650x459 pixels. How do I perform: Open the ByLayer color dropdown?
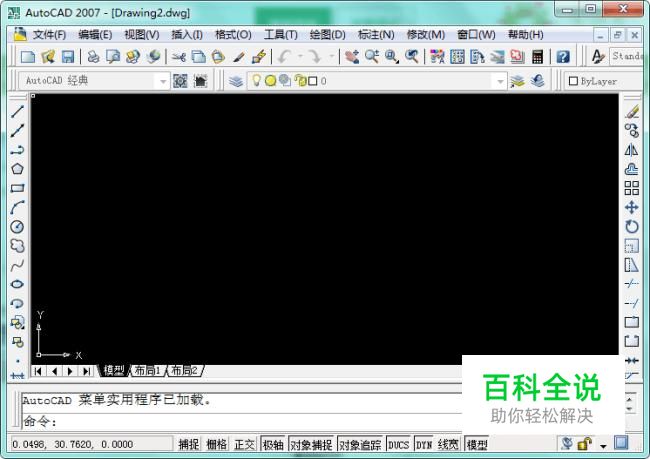(x=606, y=81)
